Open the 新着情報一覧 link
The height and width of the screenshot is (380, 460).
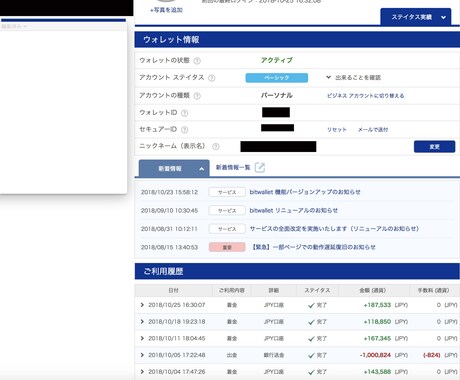(x=233, y=167)
